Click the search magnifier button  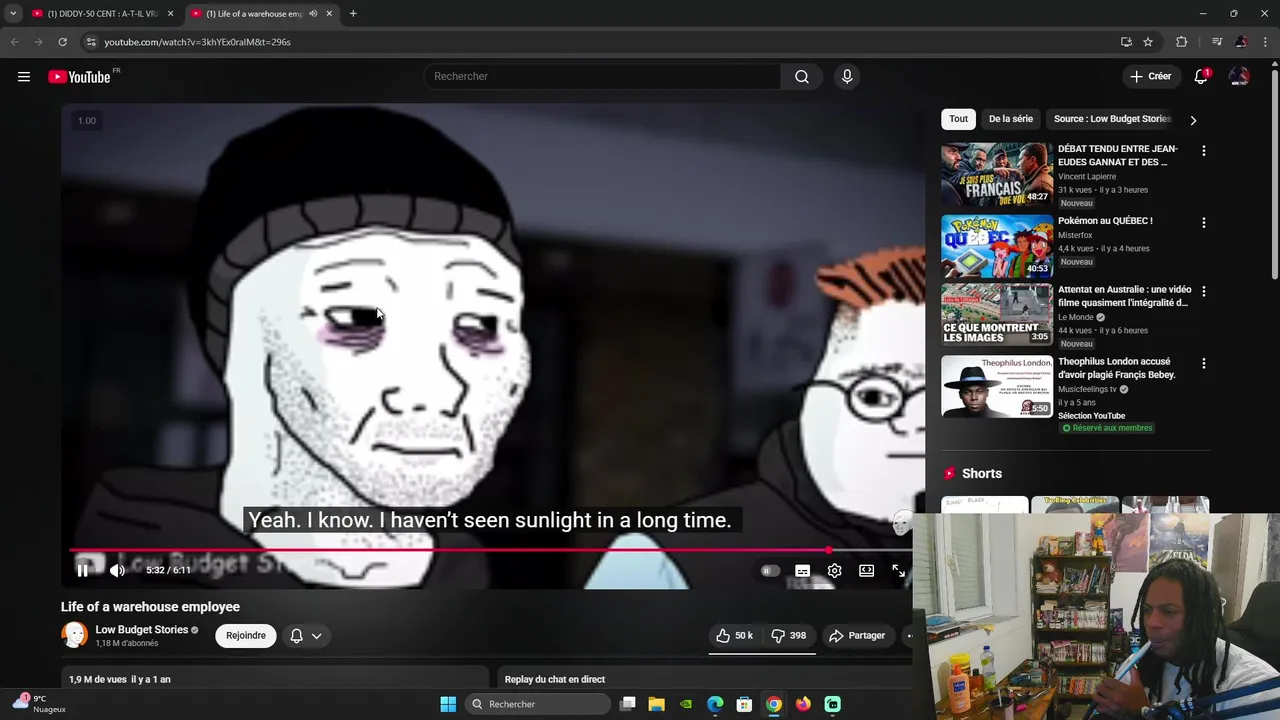802,77
